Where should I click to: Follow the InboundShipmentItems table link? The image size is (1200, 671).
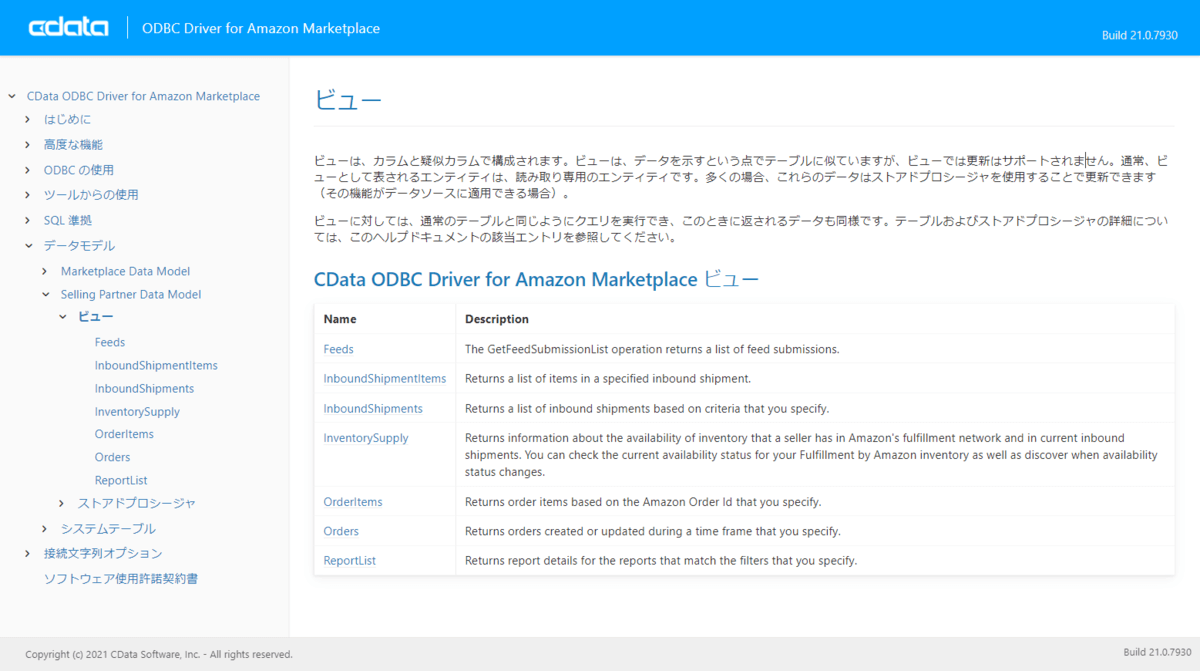tap(385, 379)
